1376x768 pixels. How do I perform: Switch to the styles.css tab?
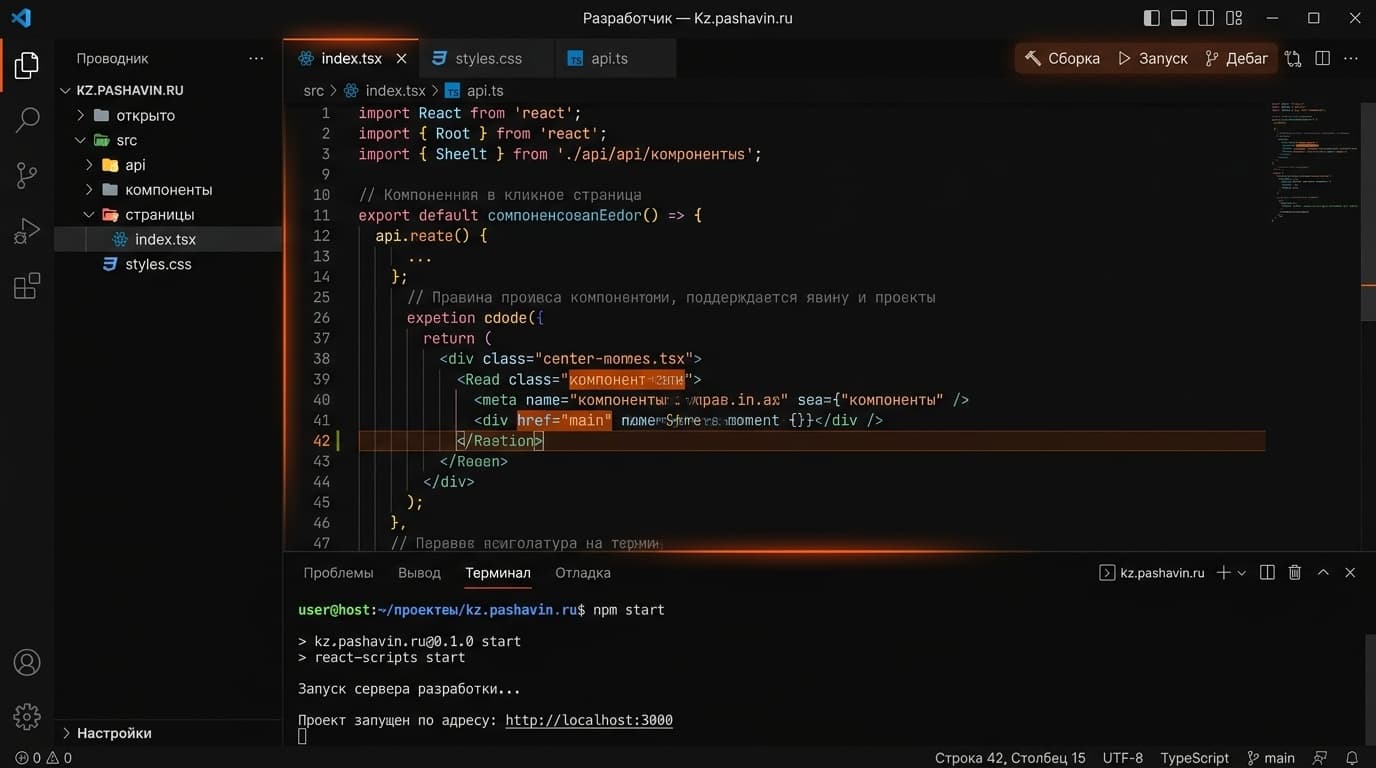click(x=488, y=59)
